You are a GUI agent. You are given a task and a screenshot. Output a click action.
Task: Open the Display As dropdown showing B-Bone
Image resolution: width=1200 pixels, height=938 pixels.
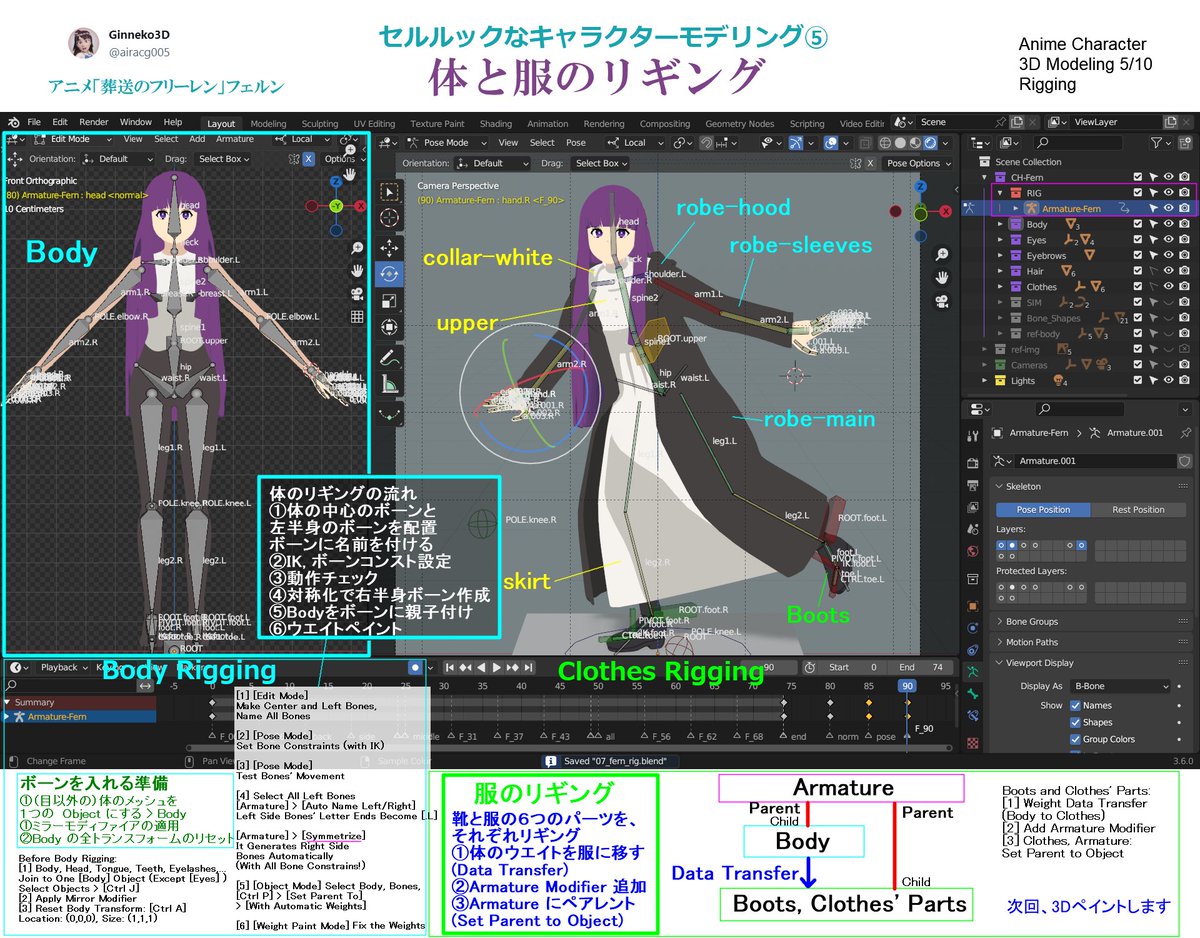(x=1119, y=687)
